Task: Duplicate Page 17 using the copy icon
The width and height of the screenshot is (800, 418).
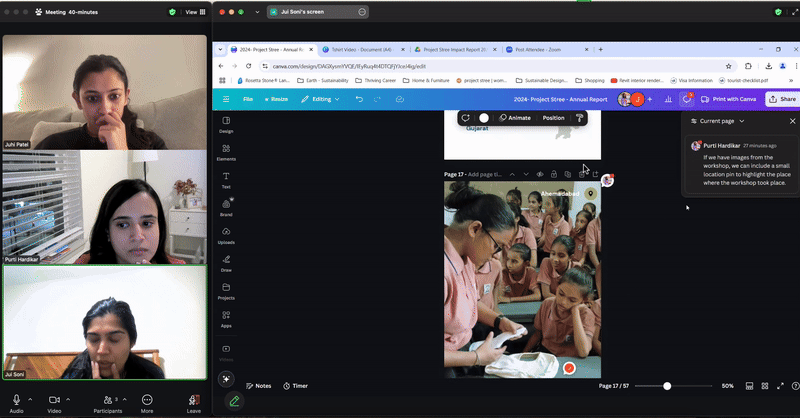Action: [567, 174]
